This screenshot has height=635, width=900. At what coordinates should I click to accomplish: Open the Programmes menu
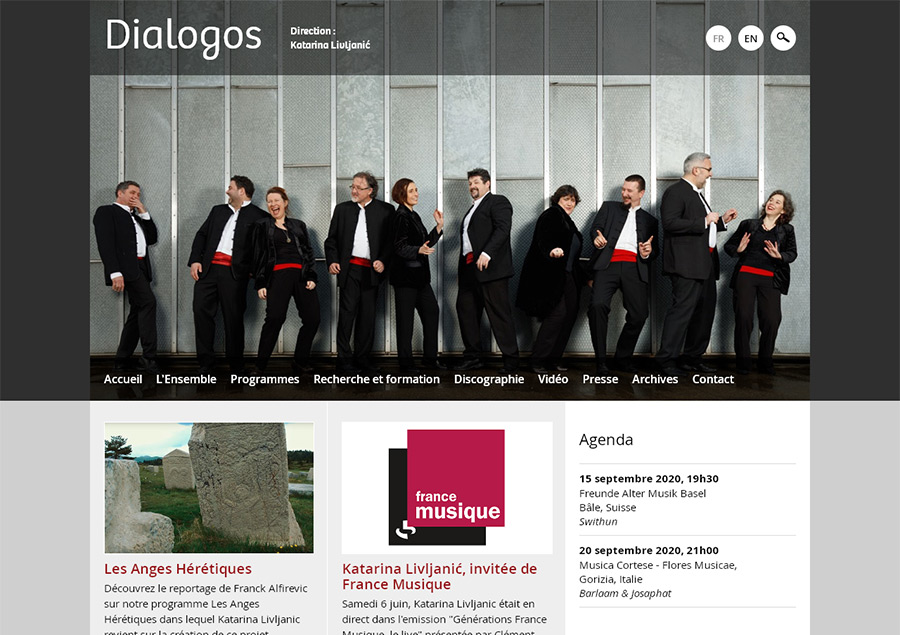coord(265,379)
